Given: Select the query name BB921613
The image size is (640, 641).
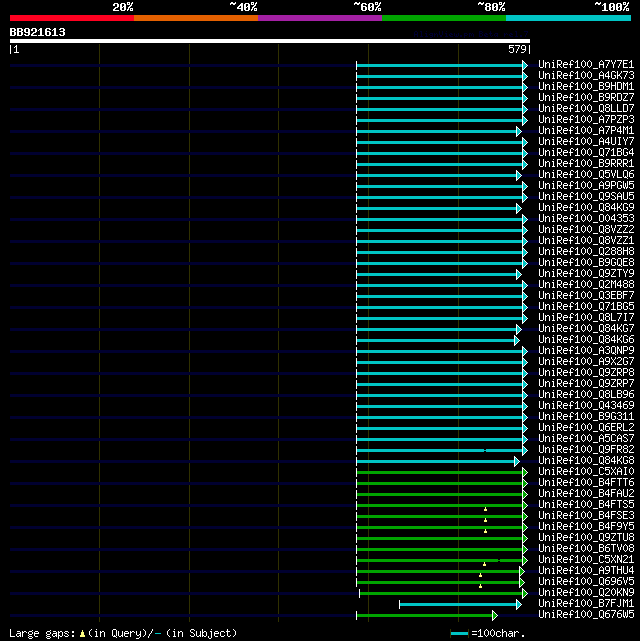Looking at the screenshot, I should 38,32.
